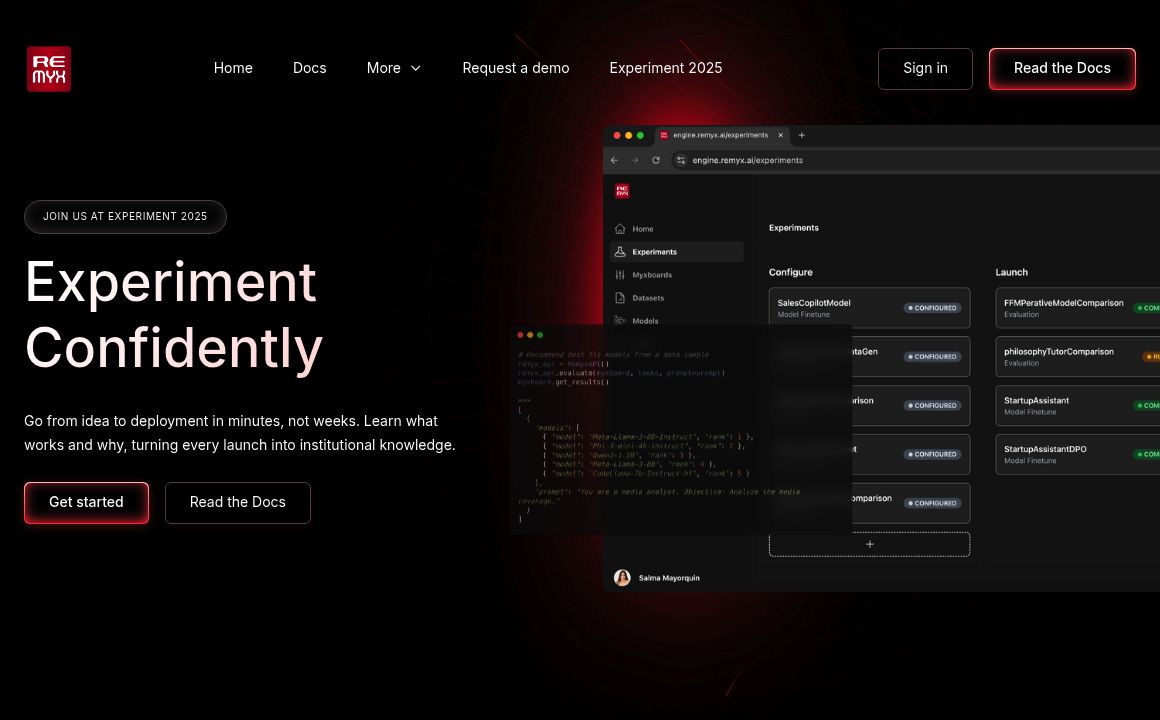Click the browser back arrow icon

(x=614, y=160)
